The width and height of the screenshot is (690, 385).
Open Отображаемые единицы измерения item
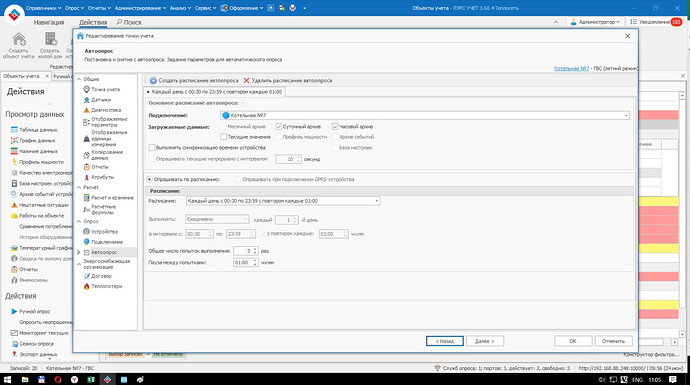click(105, 138)
